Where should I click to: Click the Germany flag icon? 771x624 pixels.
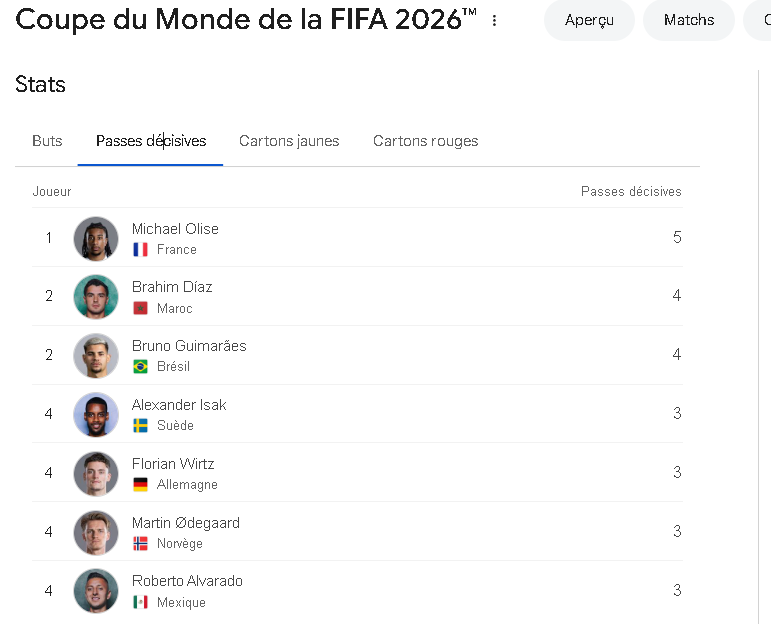[140, 484]
